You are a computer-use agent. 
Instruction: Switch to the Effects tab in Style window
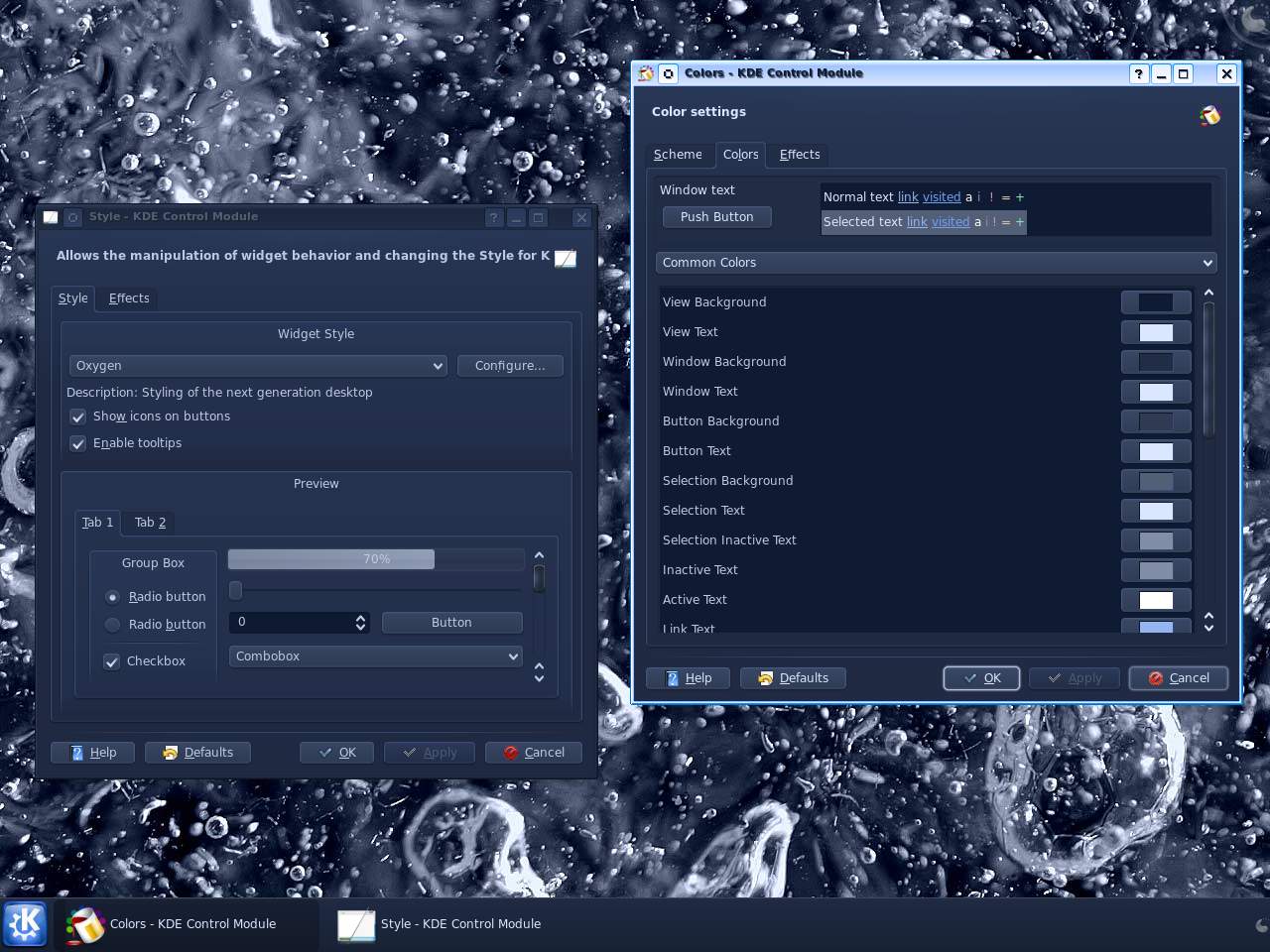(x=129, y=298)
